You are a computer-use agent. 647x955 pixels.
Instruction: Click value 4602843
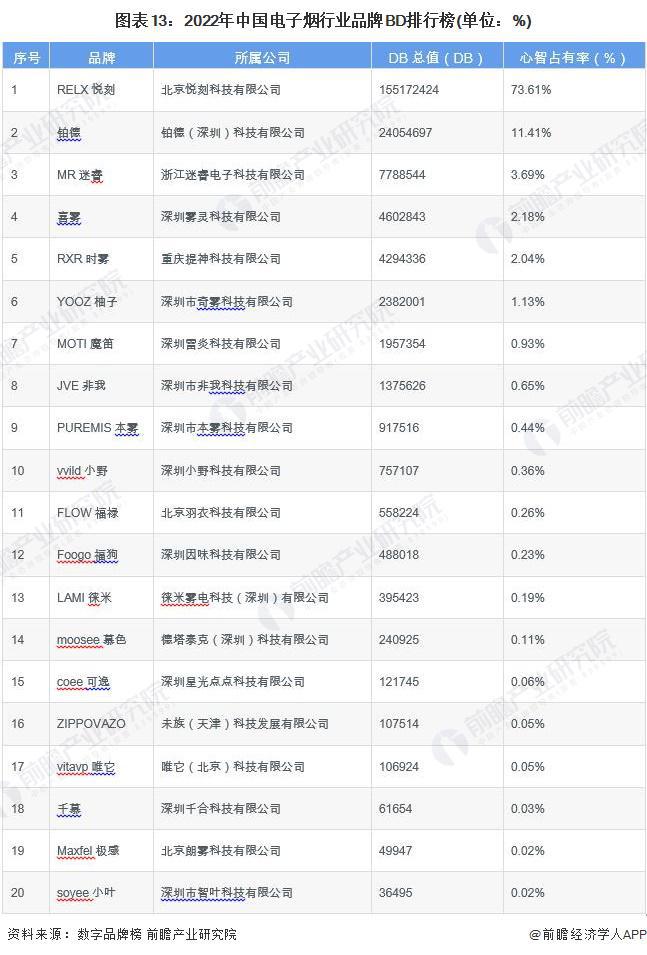401,217
